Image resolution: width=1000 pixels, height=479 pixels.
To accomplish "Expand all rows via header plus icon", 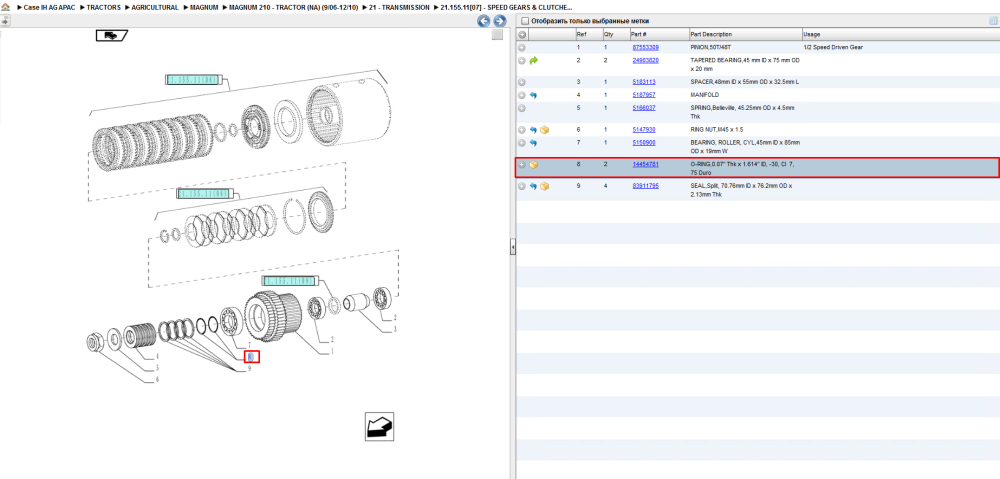I will point(522,34).
